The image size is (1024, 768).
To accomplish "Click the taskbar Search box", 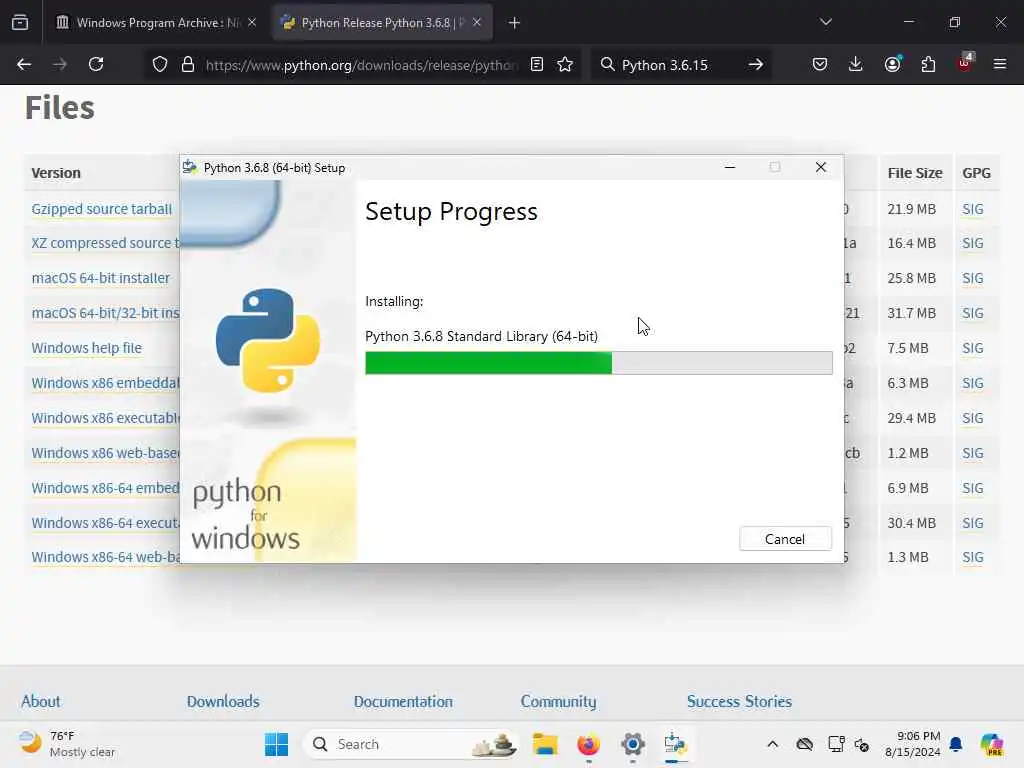I will tap(411, 744).
